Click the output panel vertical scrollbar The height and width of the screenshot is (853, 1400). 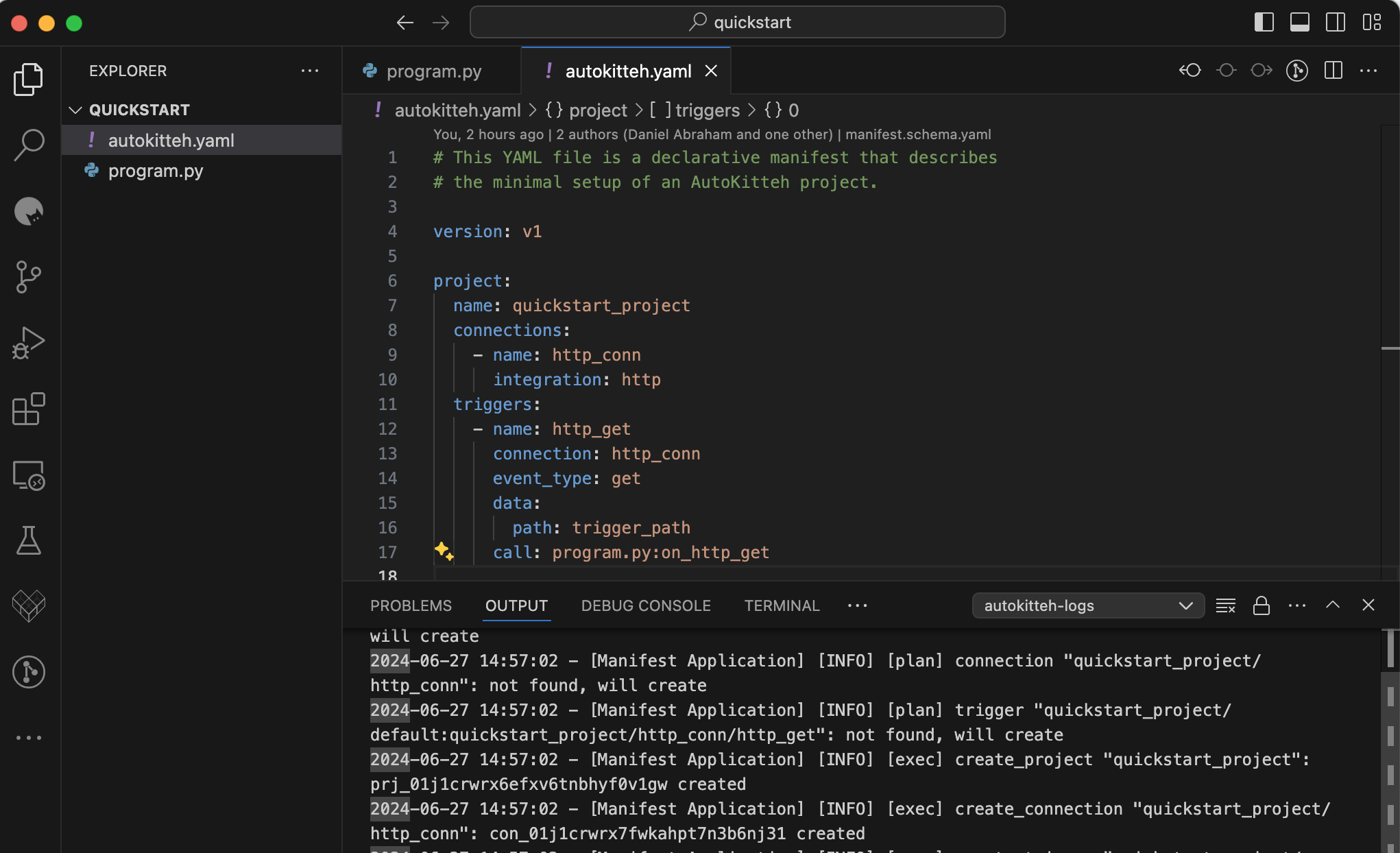[x=1390, y=741]
